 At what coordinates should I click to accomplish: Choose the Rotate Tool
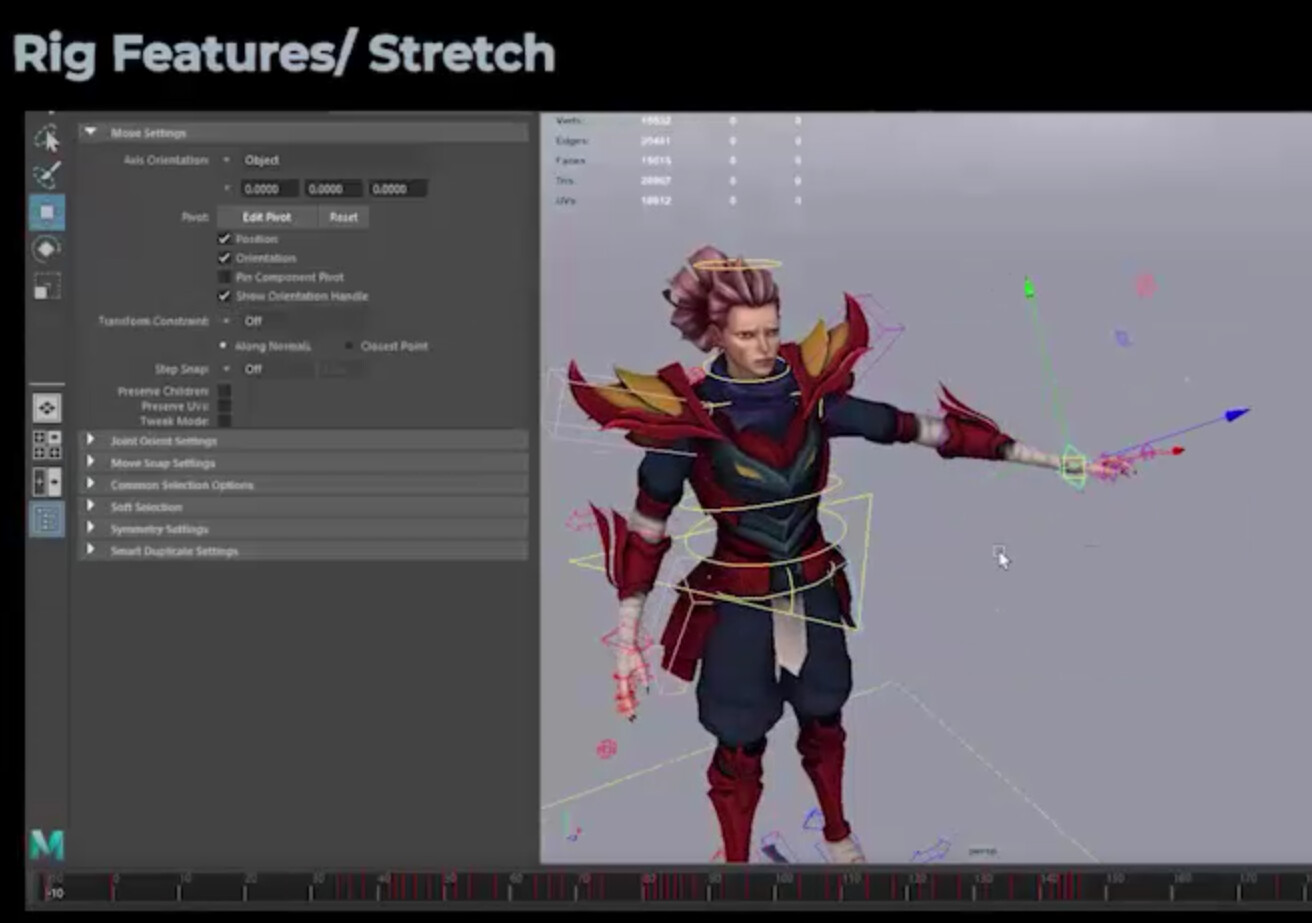click(x=45, y=250)
